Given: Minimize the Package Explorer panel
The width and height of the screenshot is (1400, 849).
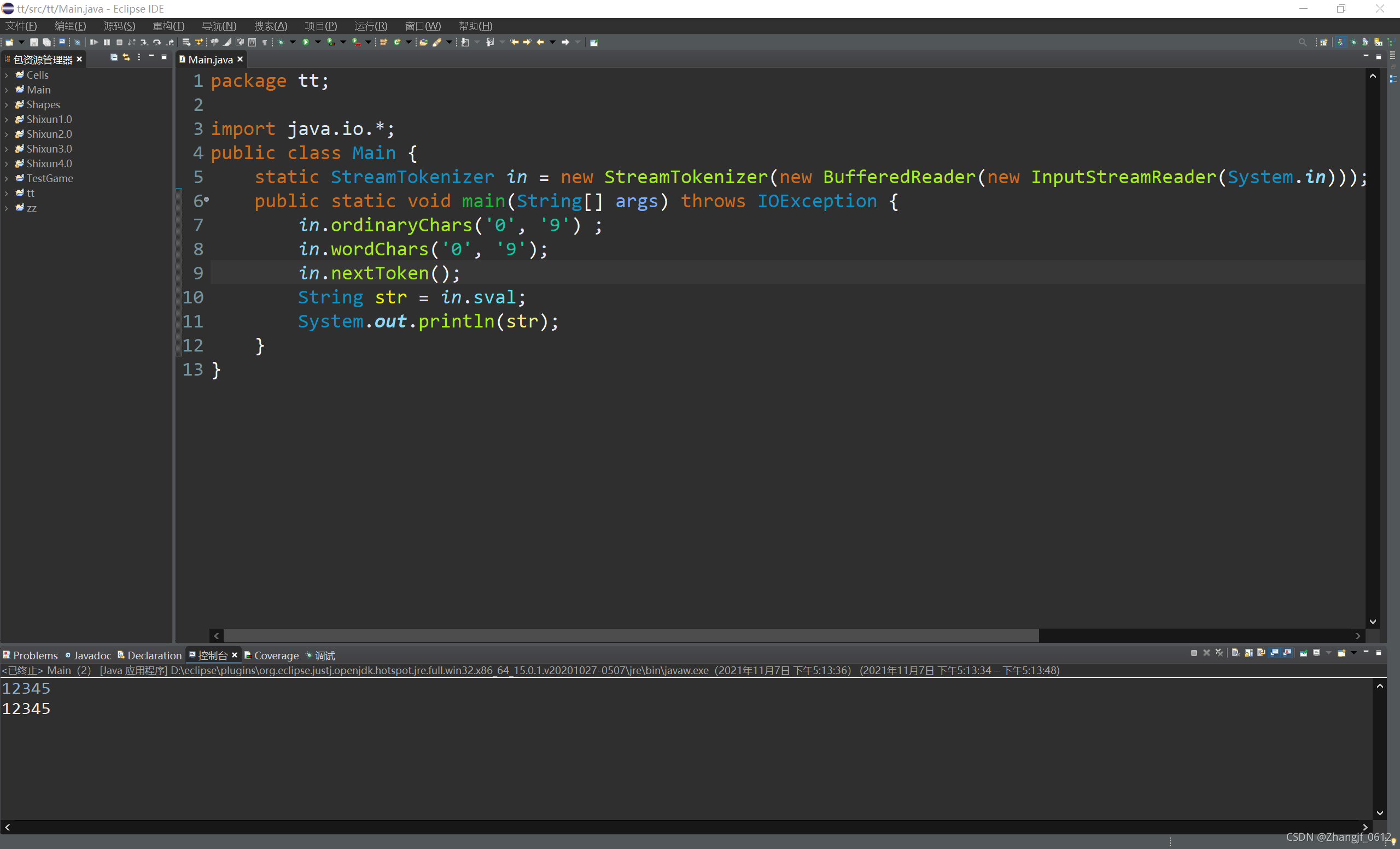Looking at the screenshot, I should 150,57.
